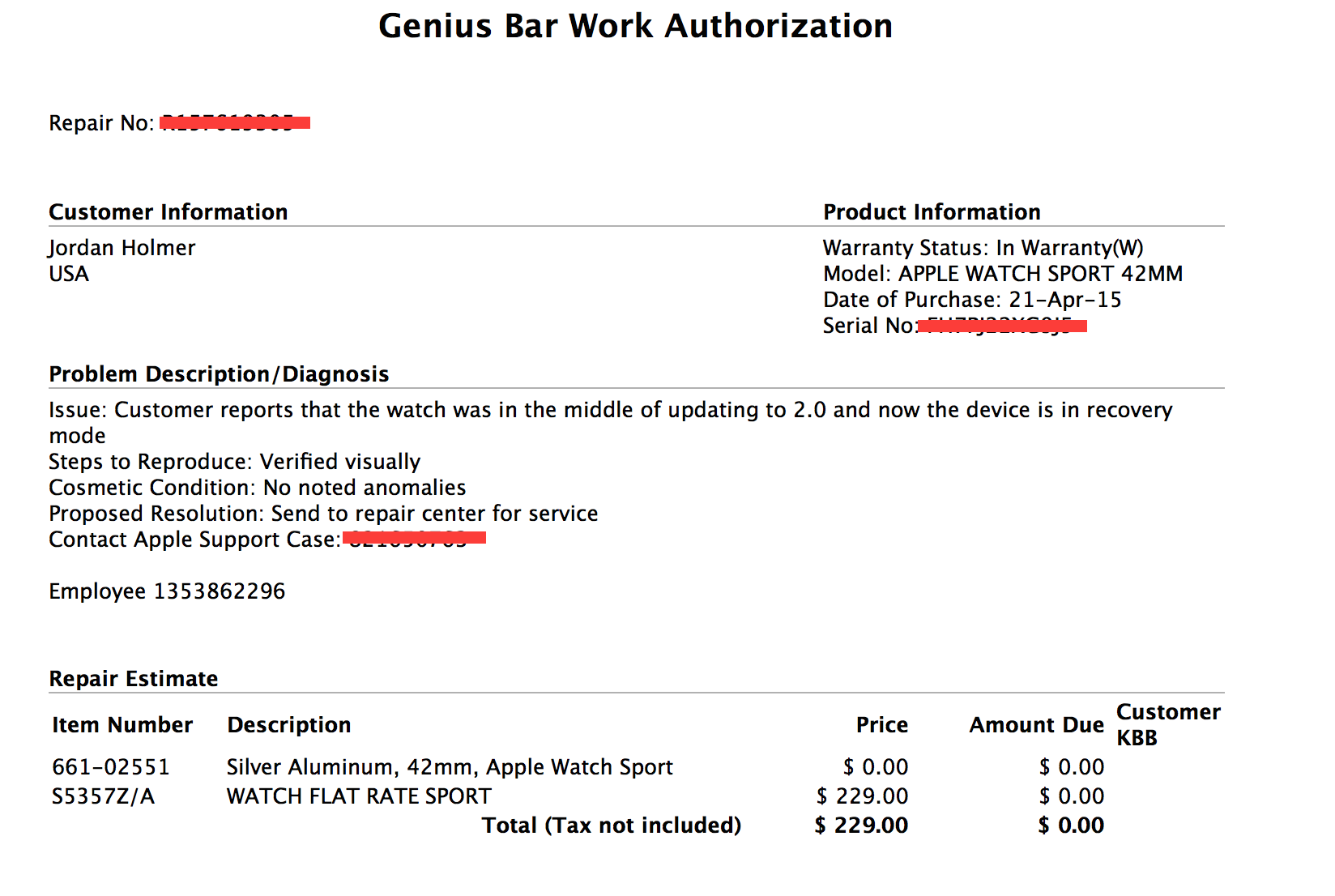Click amount due for S5357Z/A

[x=1072, y=796]
